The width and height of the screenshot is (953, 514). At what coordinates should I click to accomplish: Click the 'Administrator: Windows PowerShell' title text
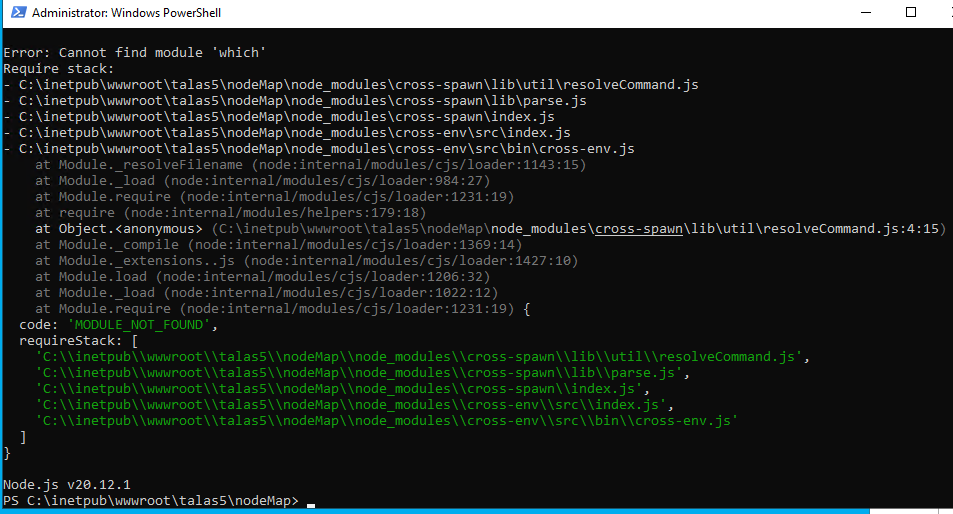click(x=127, y=13)
